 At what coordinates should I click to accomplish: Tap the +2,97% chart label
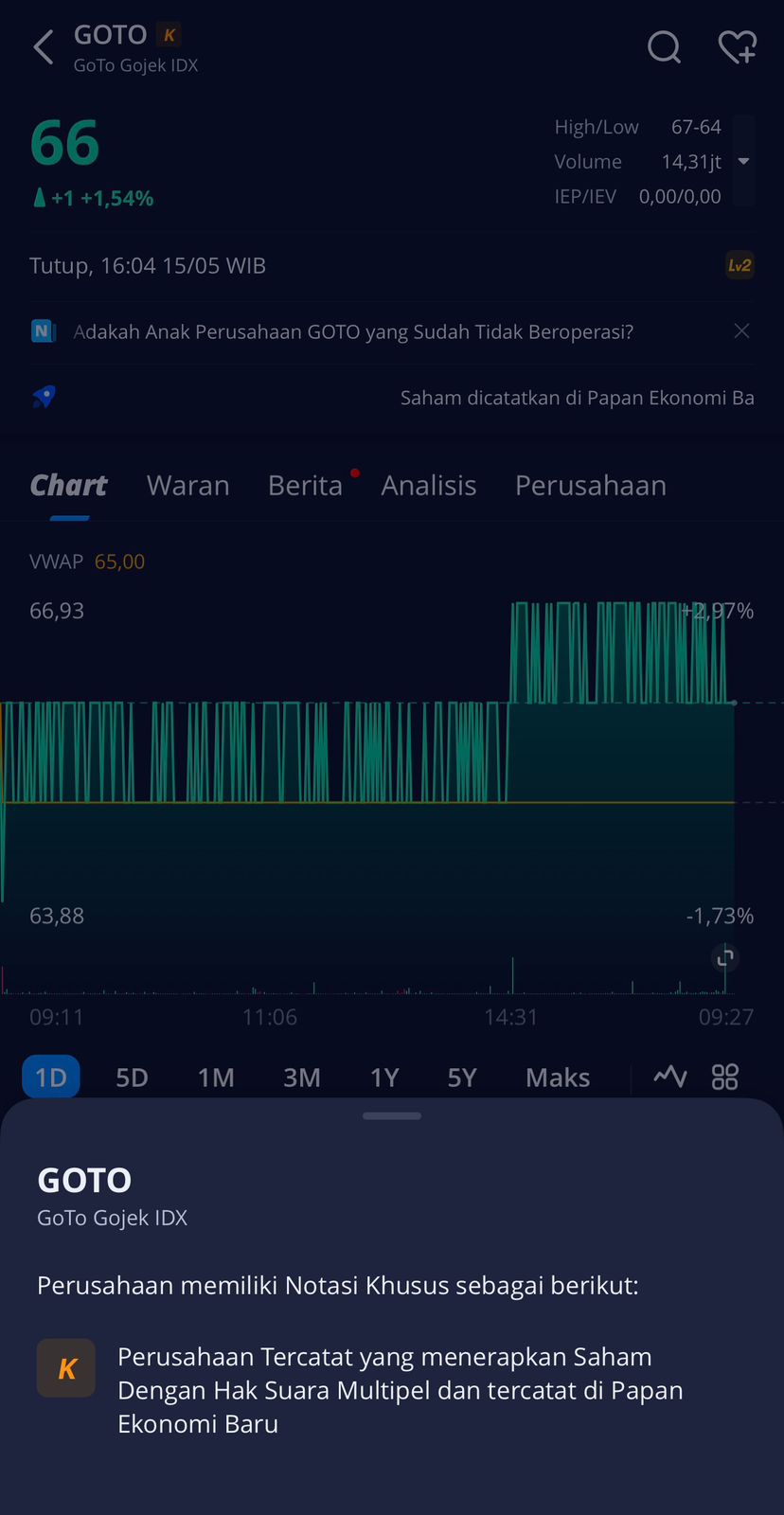(x=718, y=611)
